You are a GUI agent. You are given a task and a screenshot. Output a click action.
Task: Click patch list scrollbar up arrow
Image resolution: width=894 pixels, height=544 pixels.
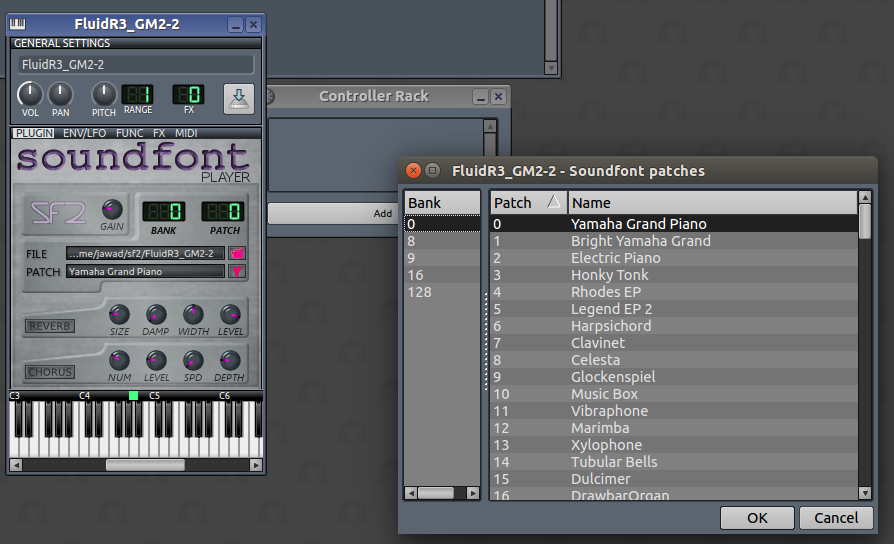(865, 197)
